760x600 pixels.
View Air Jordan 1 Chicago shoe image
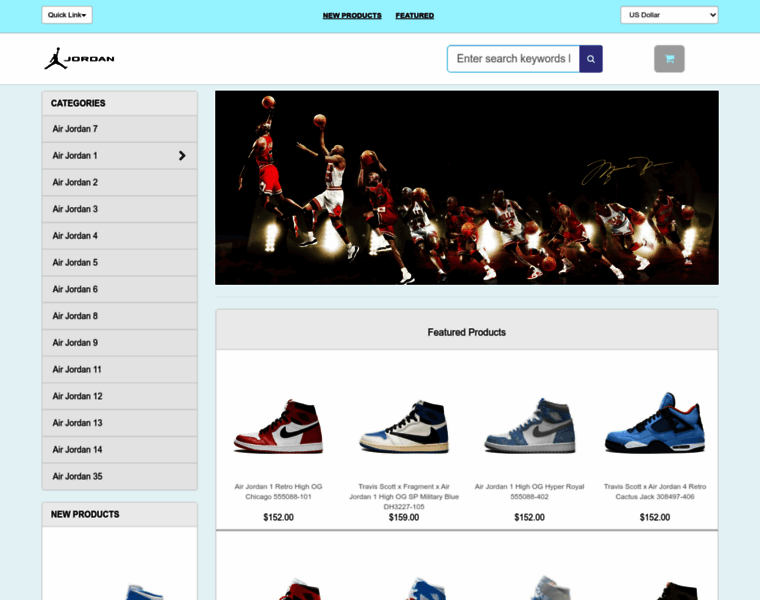pos(278,426)
